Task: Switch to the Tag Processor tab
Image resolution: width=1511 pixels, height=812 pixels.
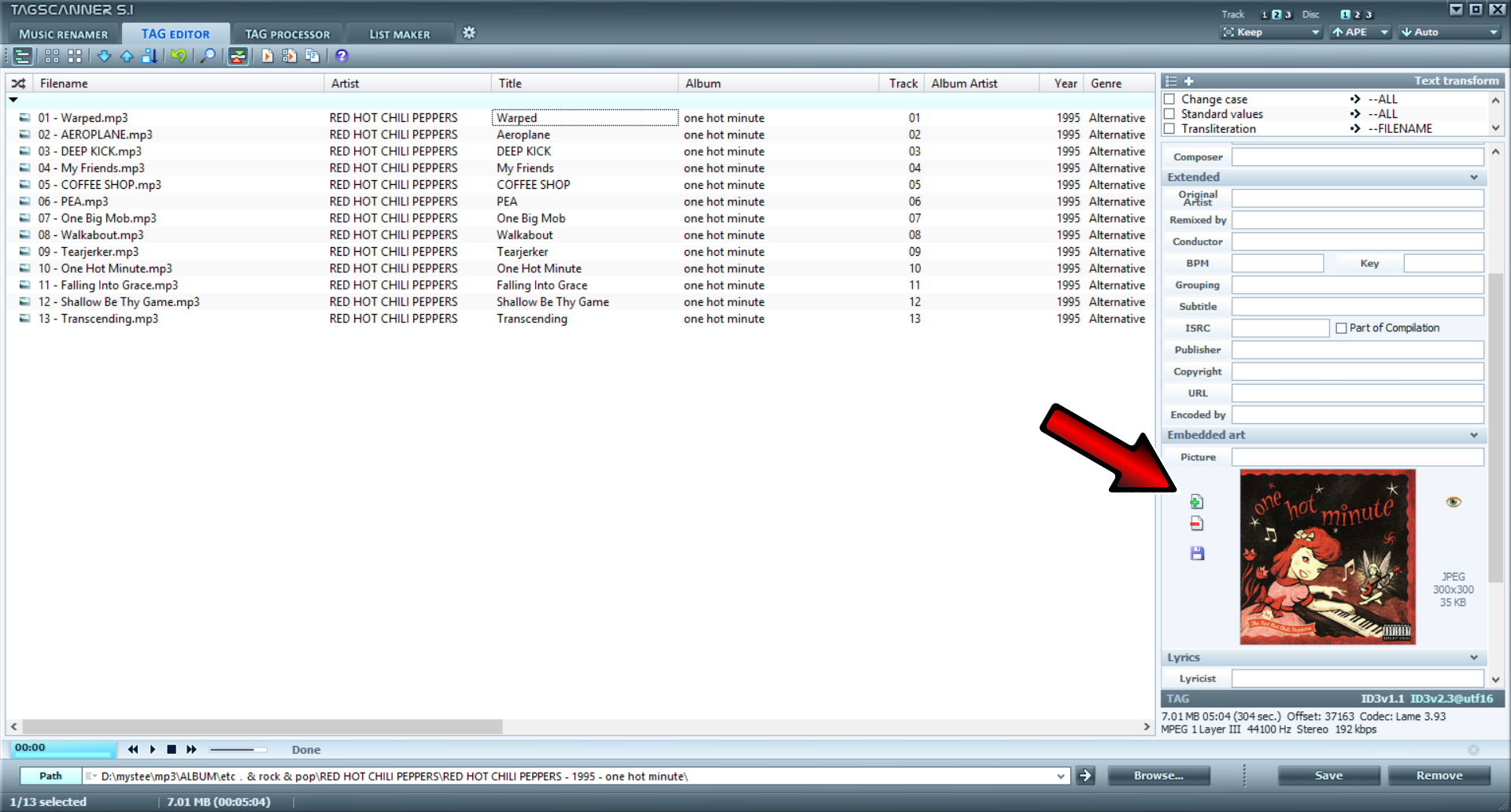Action: (x=287, y=34)
